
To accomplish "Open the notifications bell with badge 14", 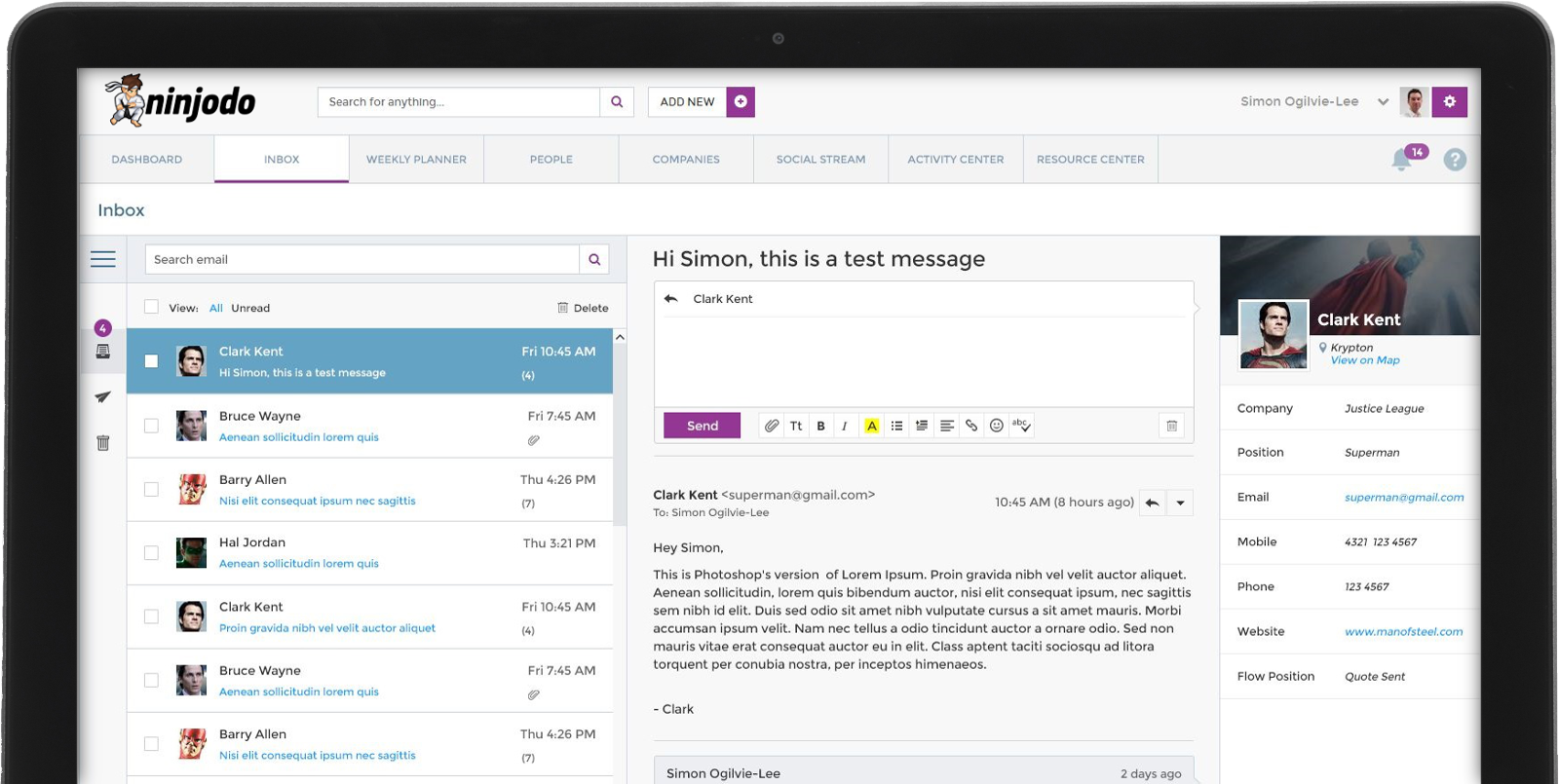I will (x=1402, y=160).
